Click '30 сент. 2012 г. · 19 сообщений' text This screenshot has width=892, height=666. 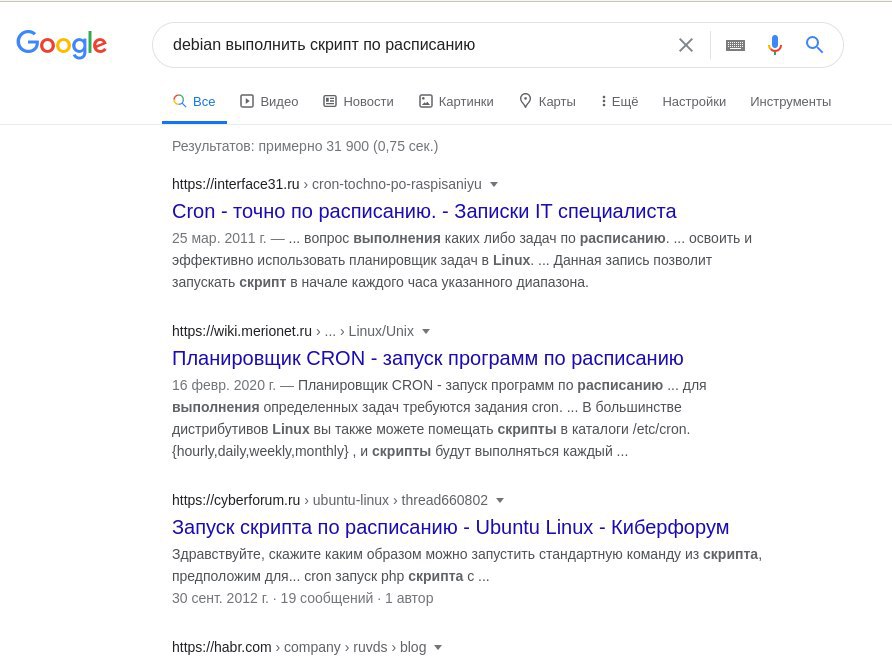pos(272,598)
